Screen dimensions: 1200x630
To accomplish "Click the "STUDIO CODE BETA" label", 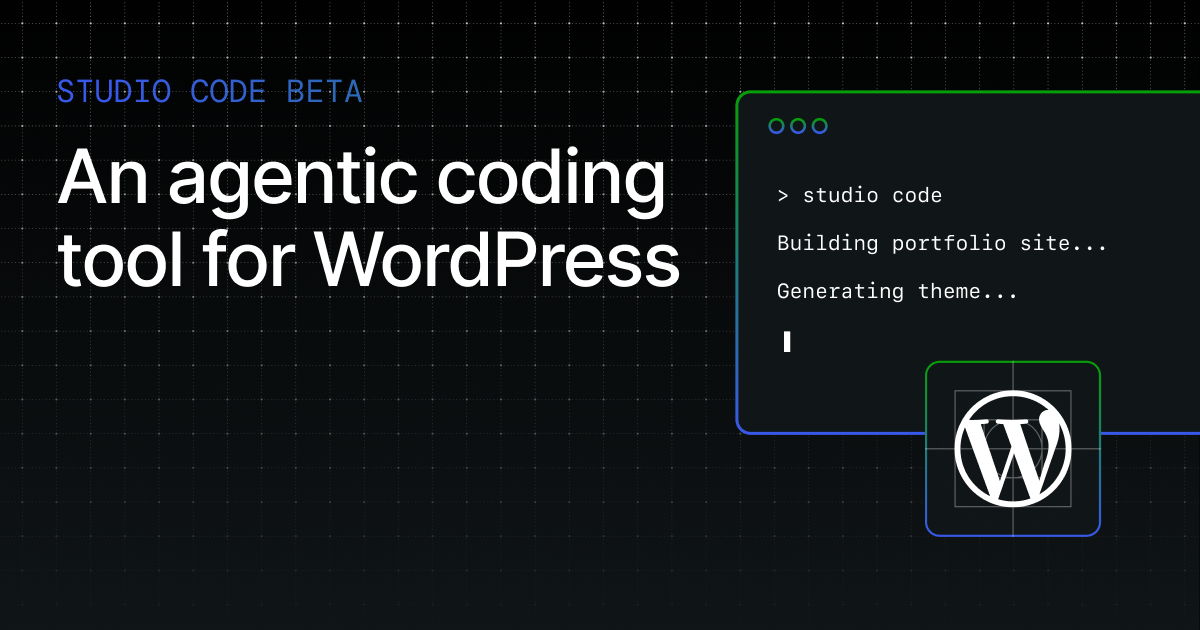I will [210, 92].
